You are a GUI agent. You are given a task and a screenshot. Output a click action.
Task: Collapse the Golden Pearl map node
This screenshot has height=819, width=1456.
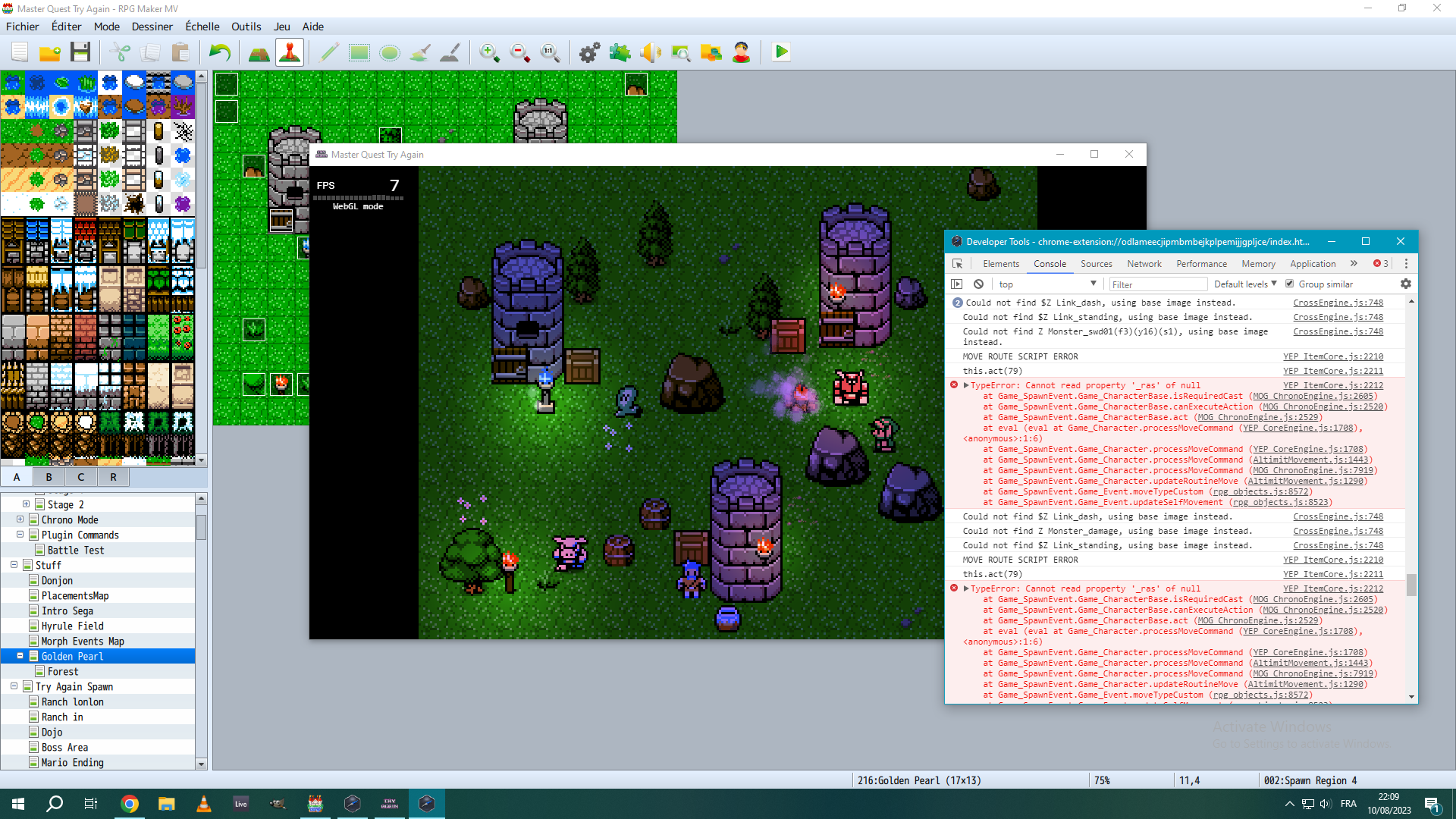pyautogui.click(x=20, y=656)
